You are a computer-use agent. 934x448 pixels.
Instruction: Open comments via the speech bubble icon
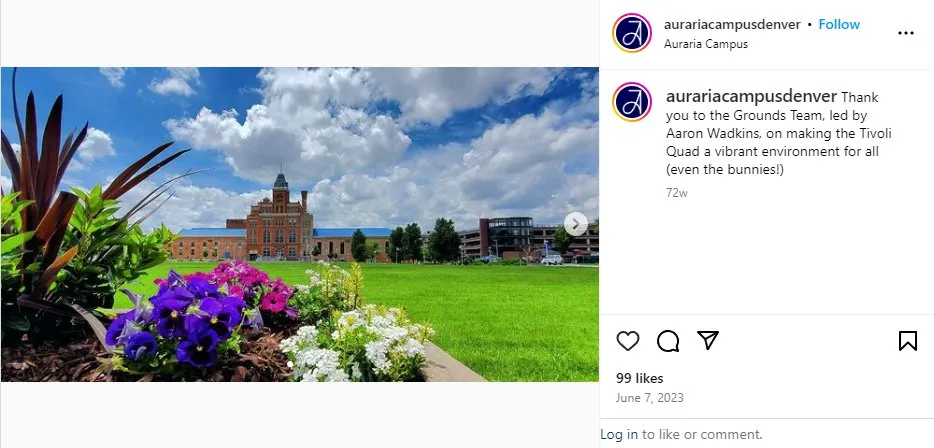click(668, 341)
